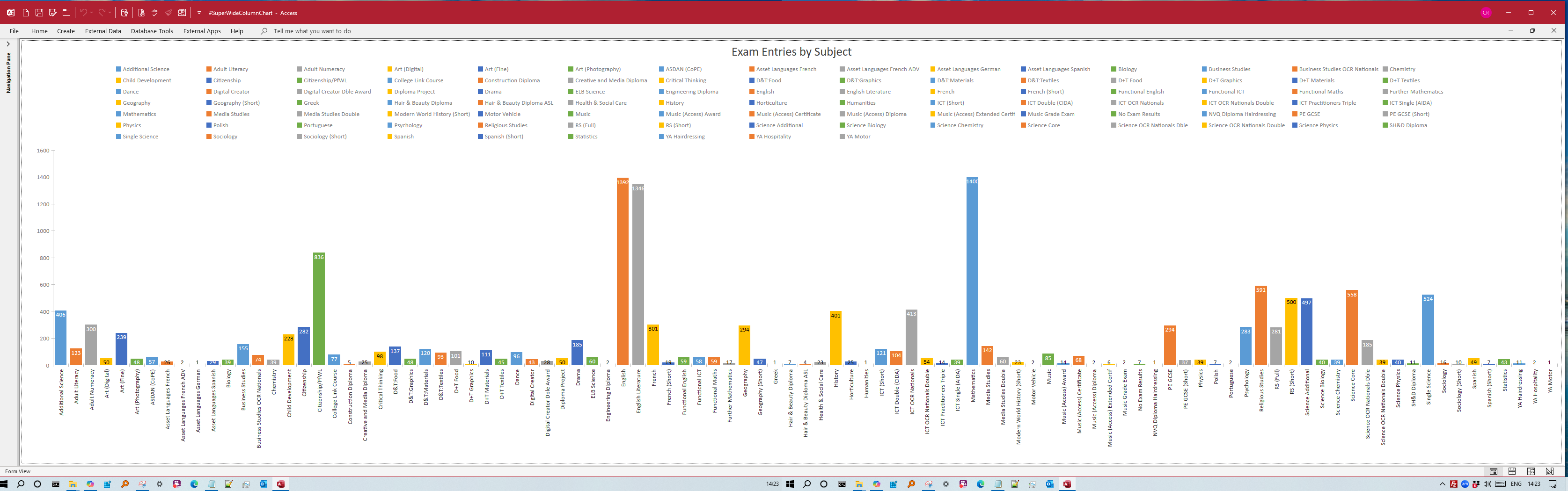Image resolution: width=1568 pixels, height=491 pixels.
Task: Click the grey English Literature bar
Action: coord(638,275)
